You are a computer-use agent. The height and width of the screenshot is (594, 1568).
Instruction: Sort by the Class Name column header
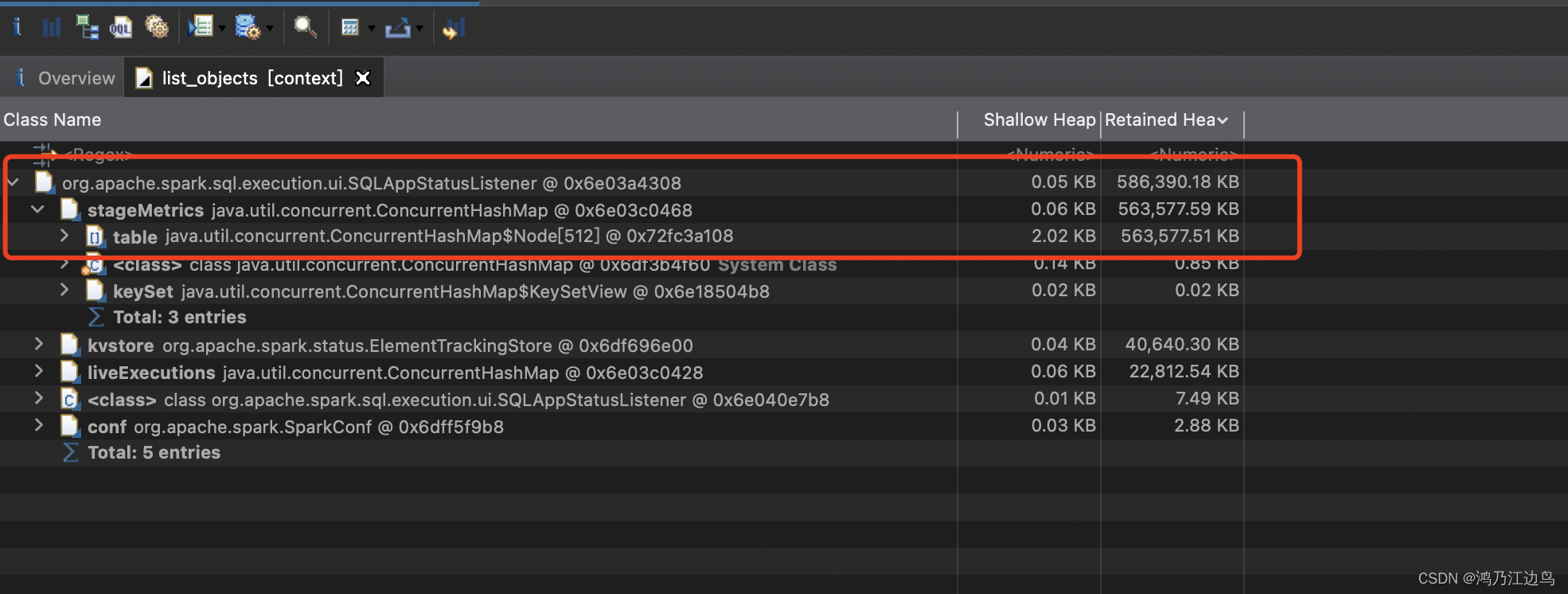click(x=53, y=120)
